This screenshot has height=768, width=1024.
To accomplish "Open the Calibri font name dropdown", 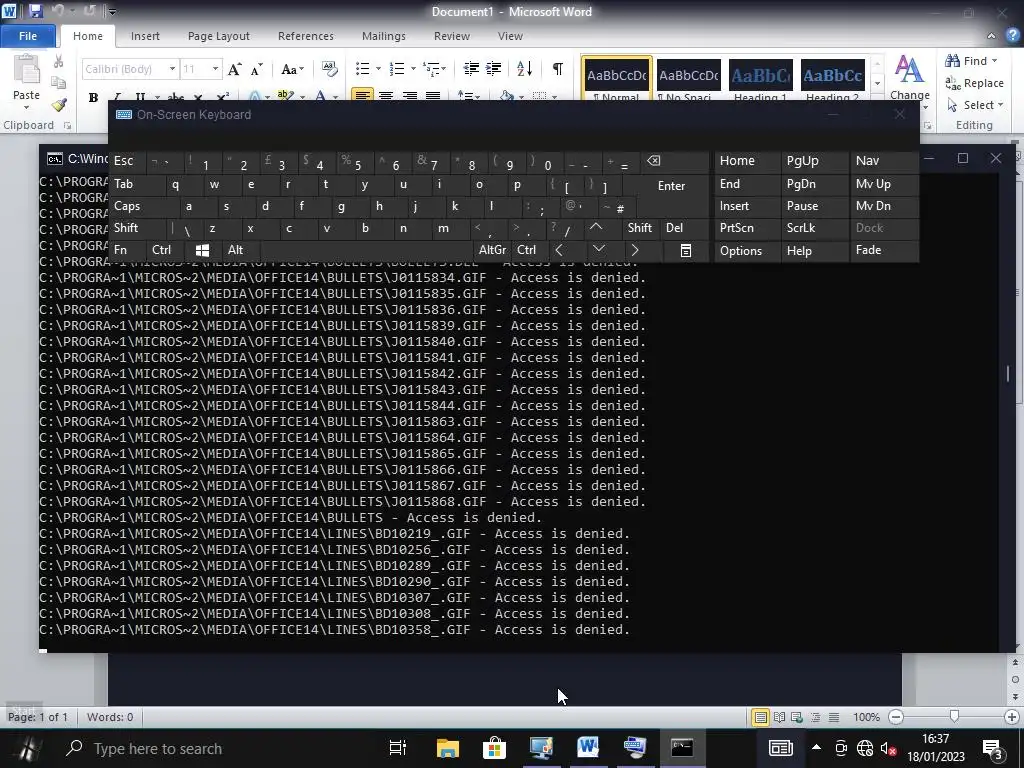I will point(172,69).
